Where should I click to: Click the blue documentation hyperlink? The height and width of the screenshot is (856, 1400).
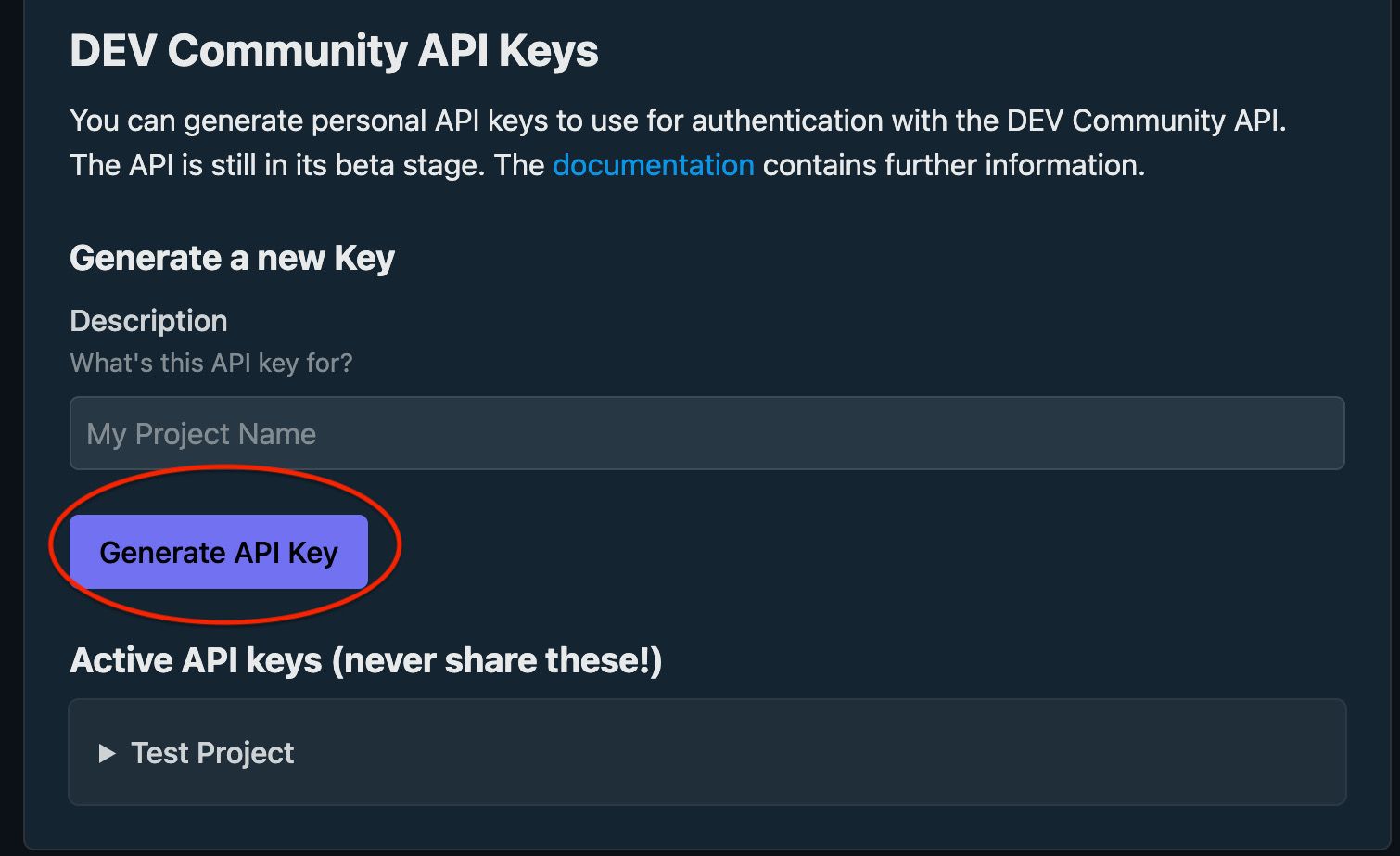(653, 165)
